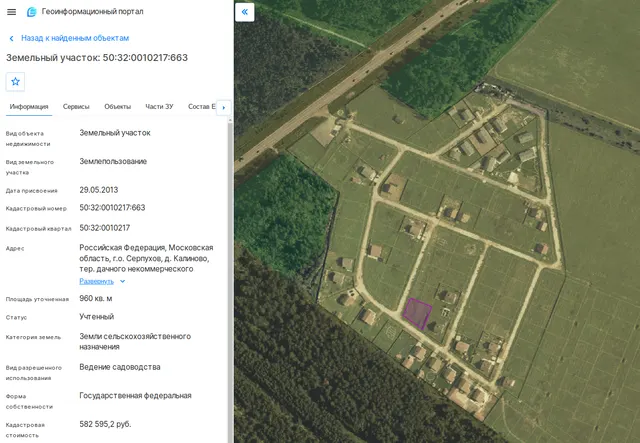This screenshot has height=443, width=640.
Task: Click the geoportal logo icon
Action: click(x=31, y=12)
